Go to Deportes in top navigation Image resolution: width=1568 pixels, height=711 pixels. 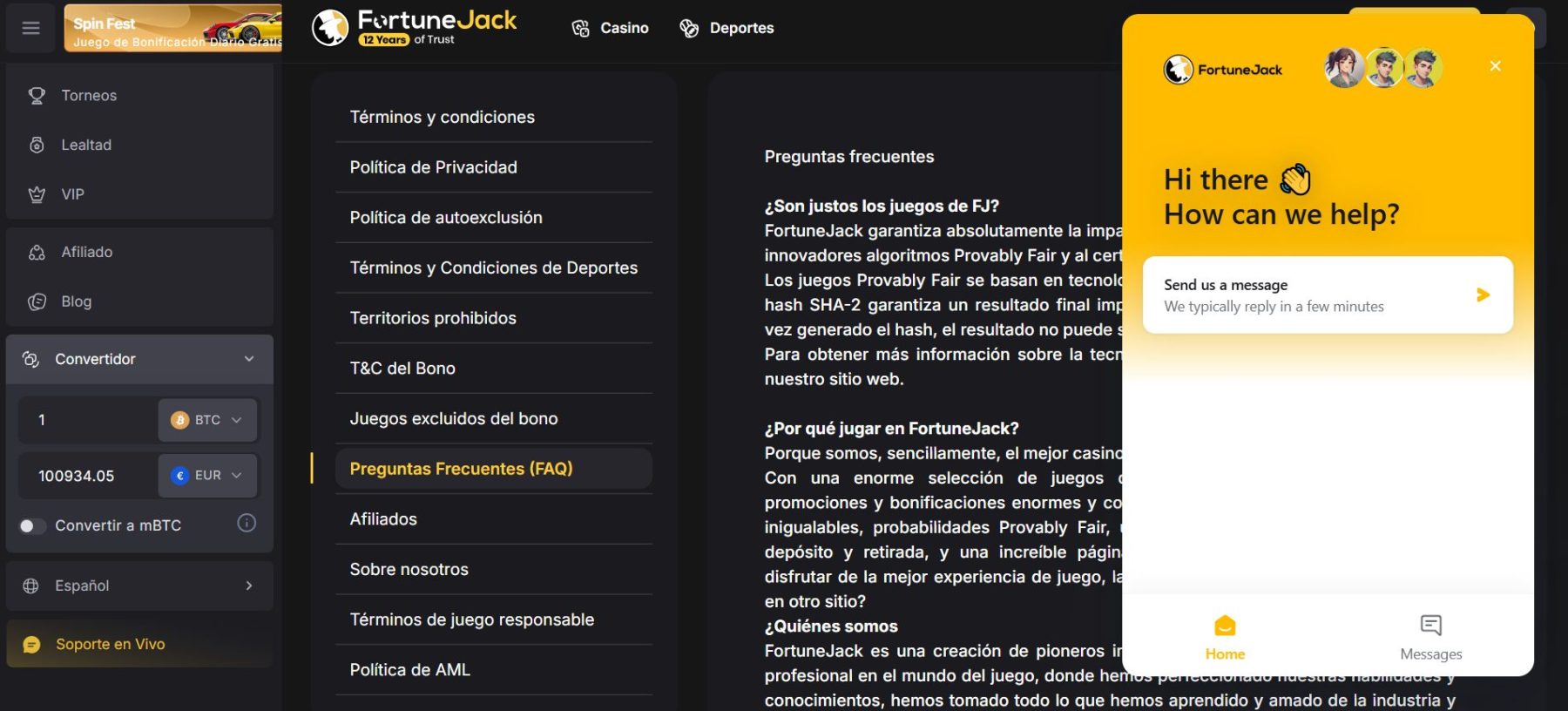click(727, 28)
